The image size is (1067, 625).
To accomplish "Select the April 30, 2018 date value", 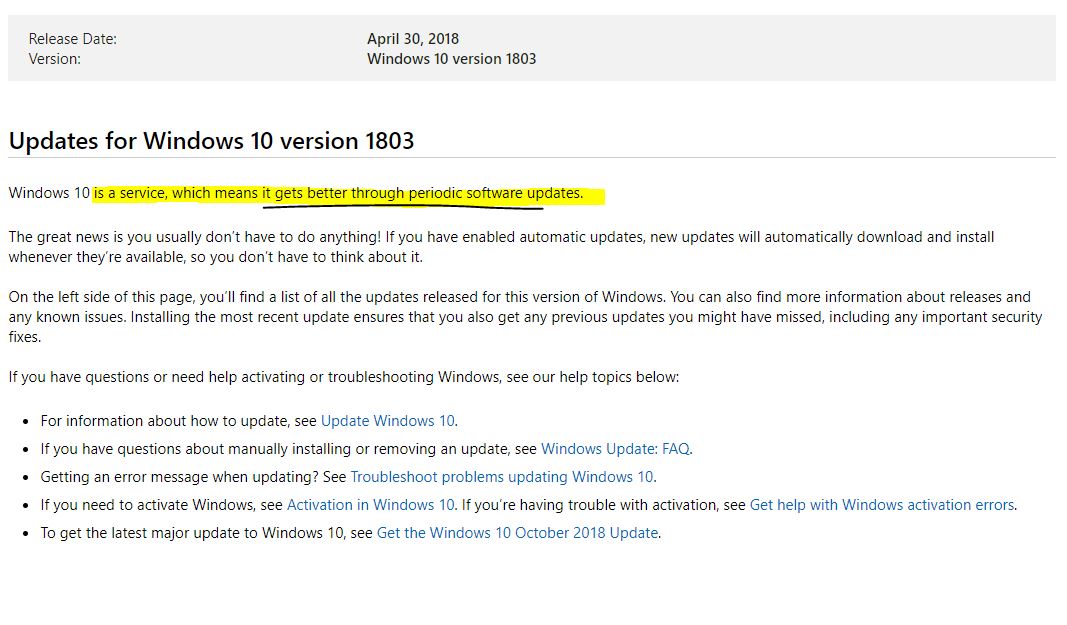I will [412, 39].
